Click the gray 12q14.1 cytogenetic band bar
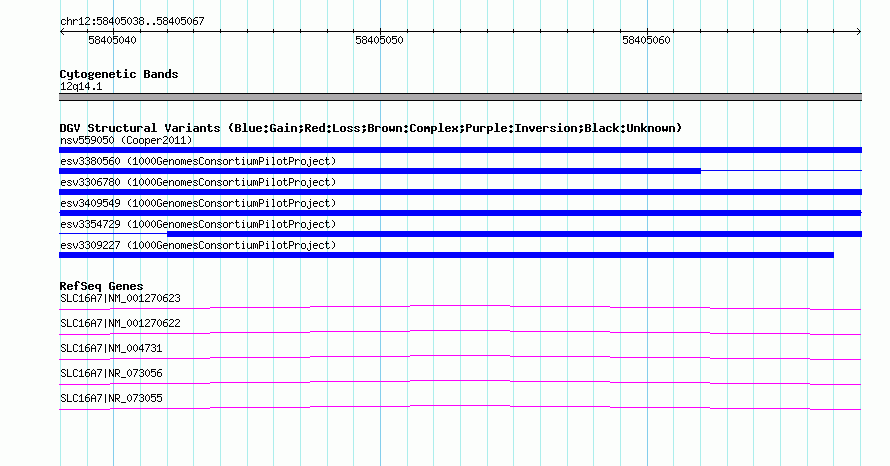Viewport: 890px width, 466px height. 460,97
